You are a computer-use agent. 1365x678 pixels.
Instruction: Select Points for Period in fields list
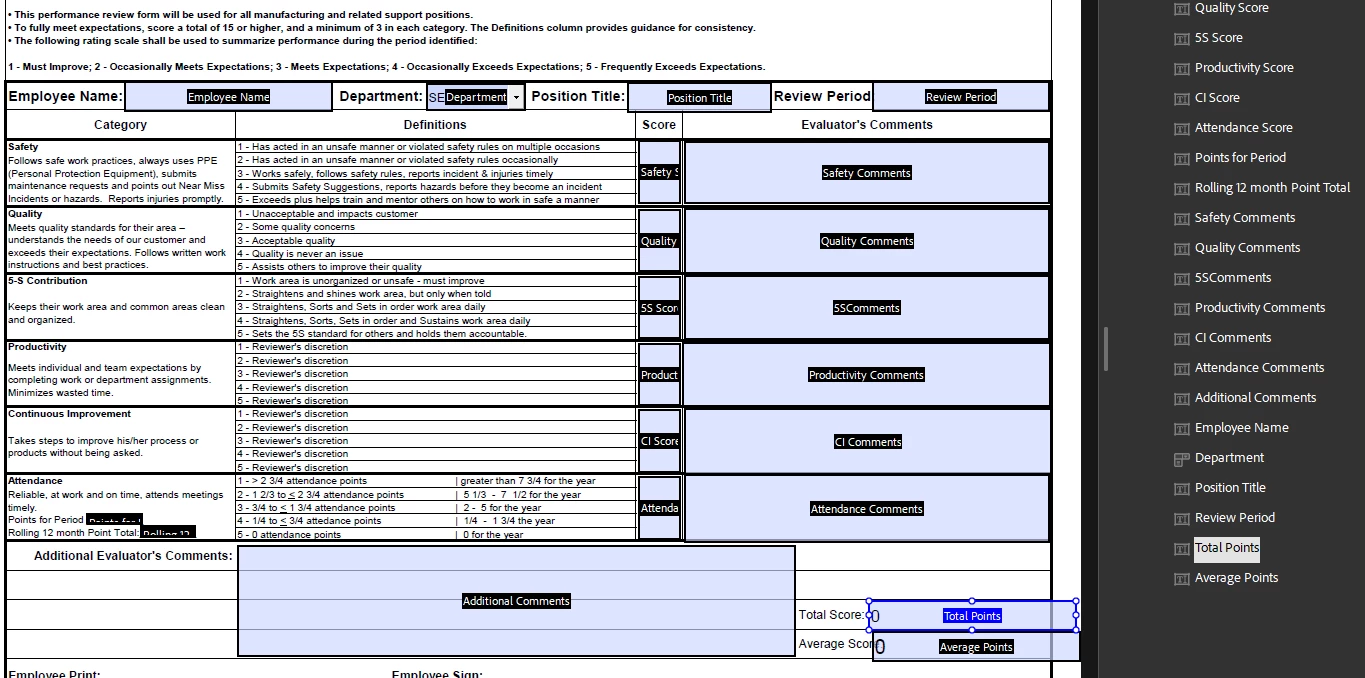coord(1240,158)
